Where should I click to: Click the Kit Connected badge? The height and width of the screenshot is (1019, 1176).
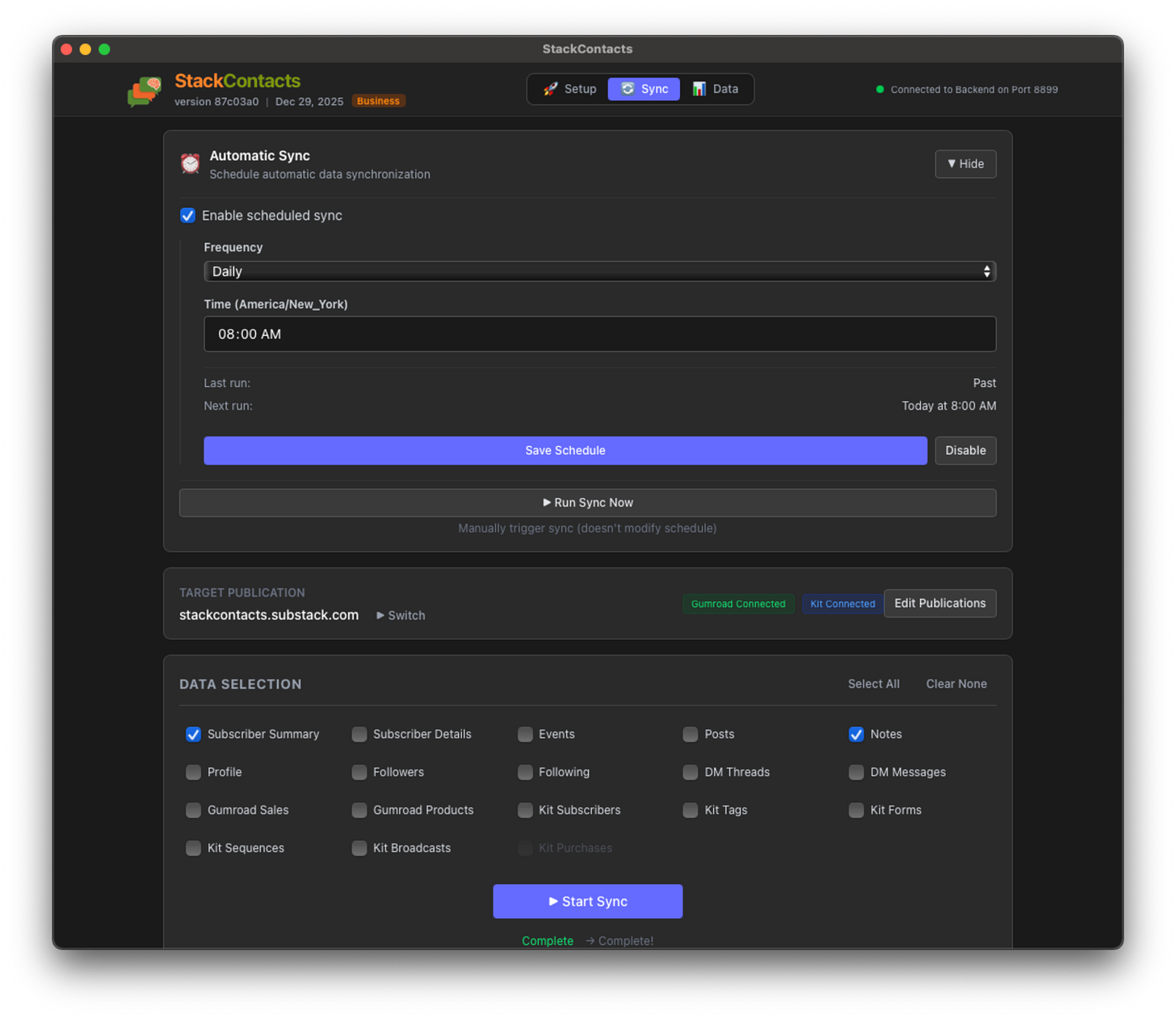842,604
